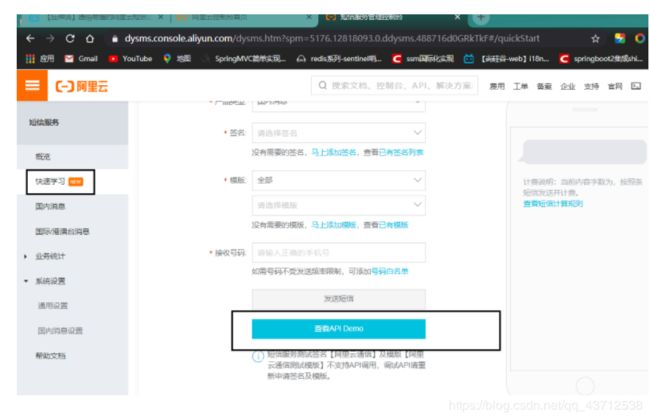This screenshot has height=420, width=650.
Task: Open the springboot2 bookmark
Action: pyautogui.click(x=601, y=59)
